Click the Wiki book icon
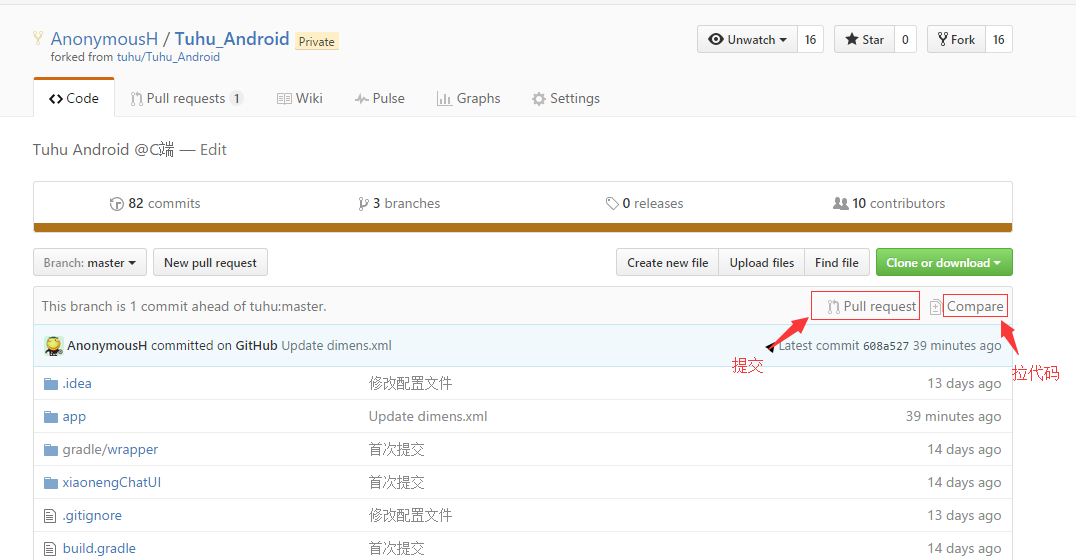 [284, 99]
